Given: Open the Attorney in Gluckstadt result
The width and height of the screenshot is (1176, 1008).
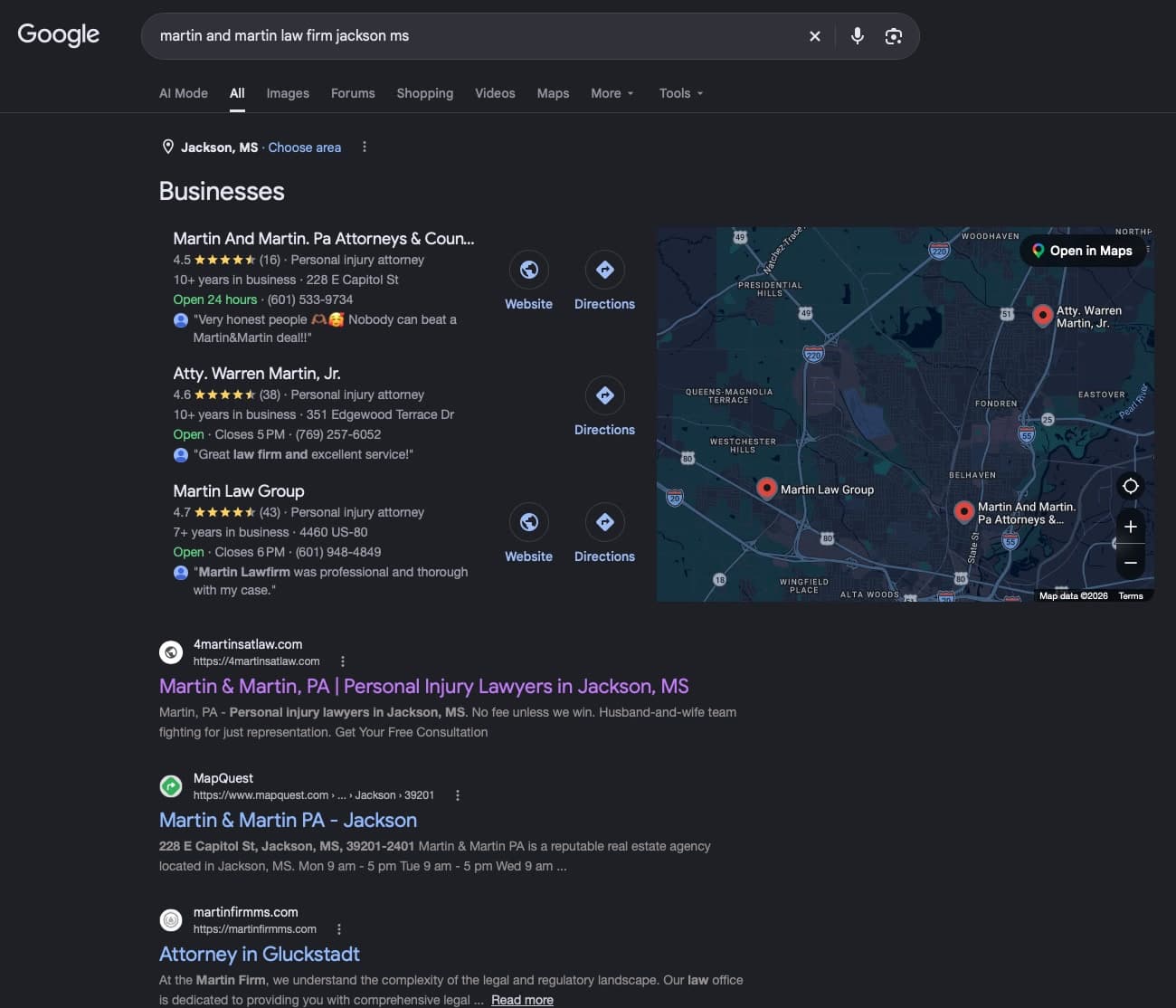Looking at the screenshot, I should [260, 954].
